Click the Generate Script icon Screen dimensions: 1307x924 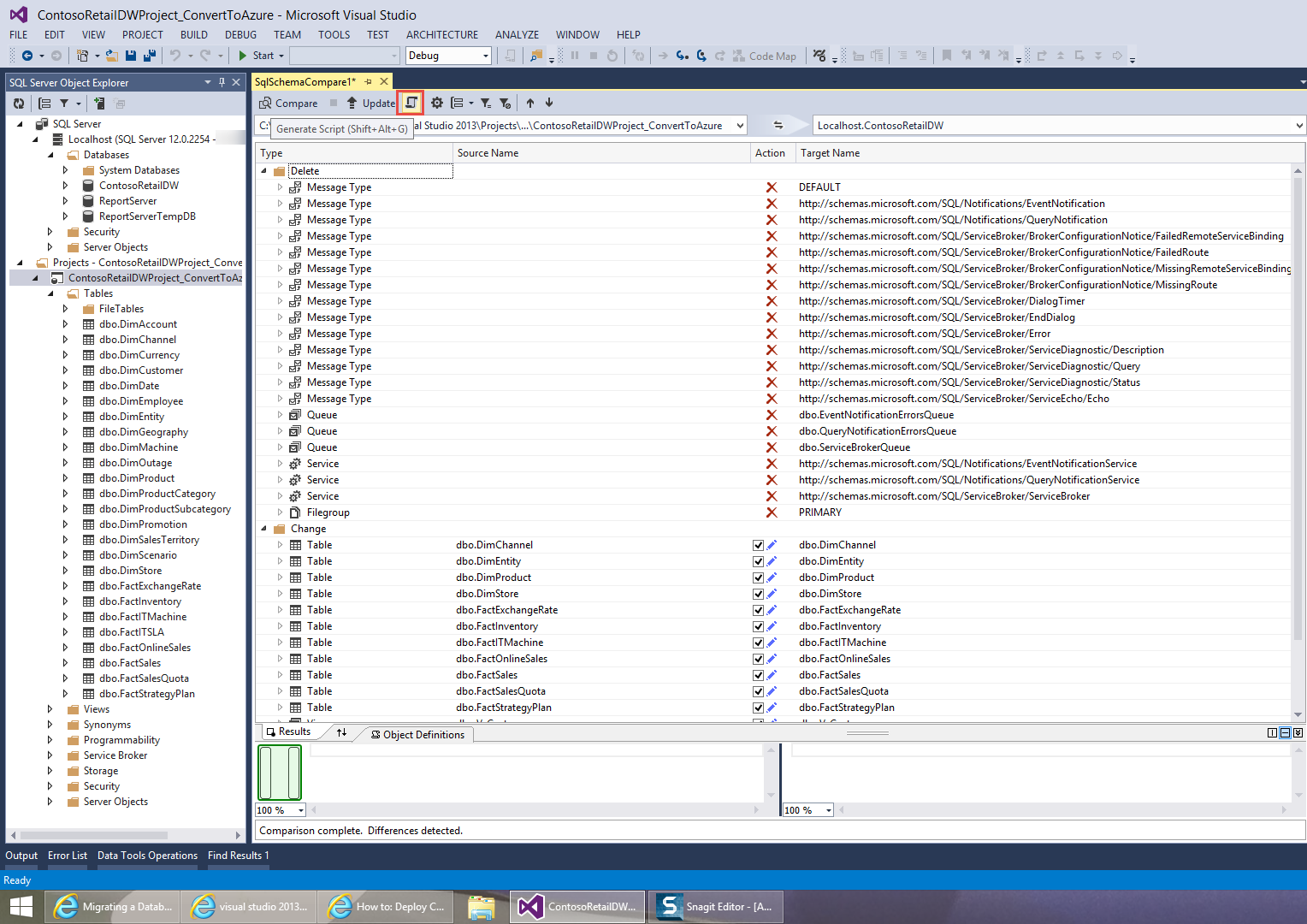(x=411, y=103)
